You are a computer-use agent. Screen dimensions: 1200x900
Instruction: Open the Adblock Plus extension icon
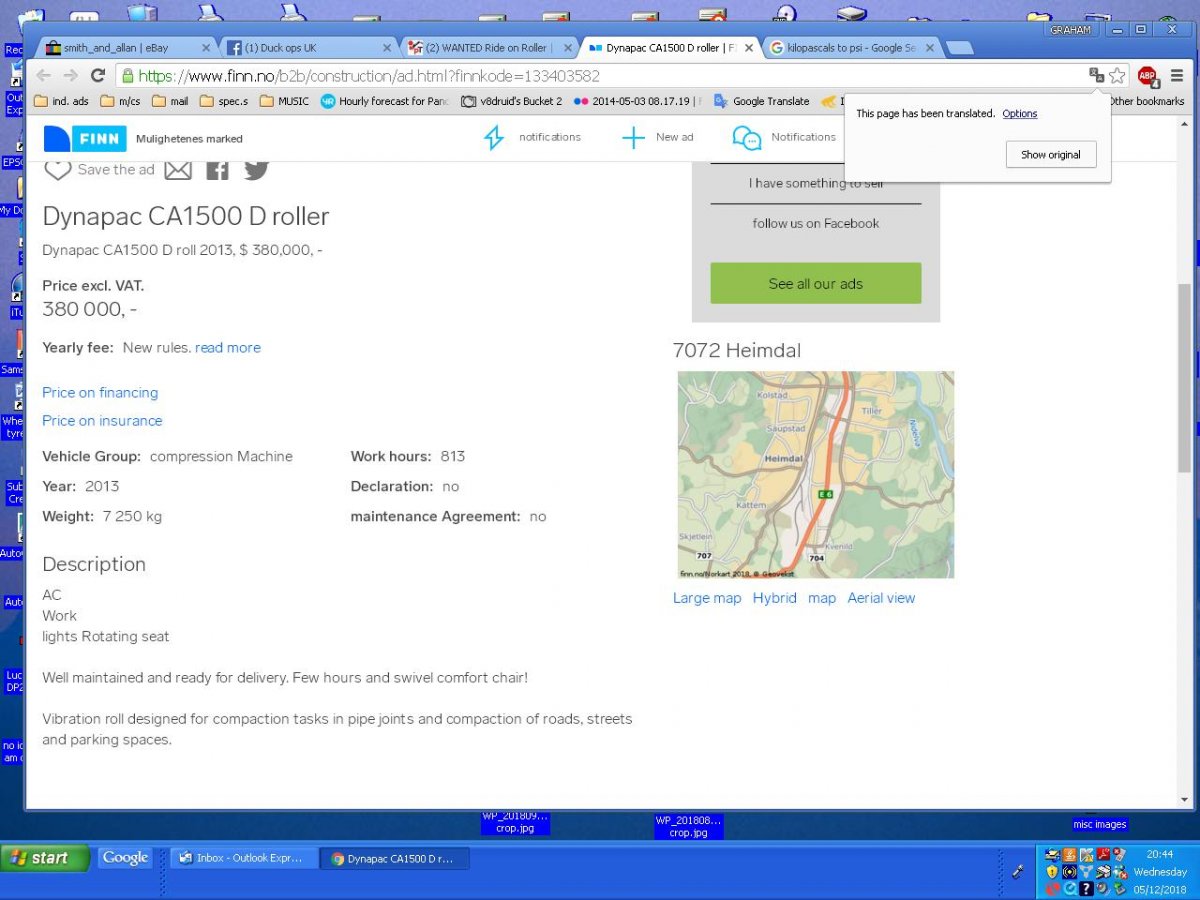(1147, 76)
